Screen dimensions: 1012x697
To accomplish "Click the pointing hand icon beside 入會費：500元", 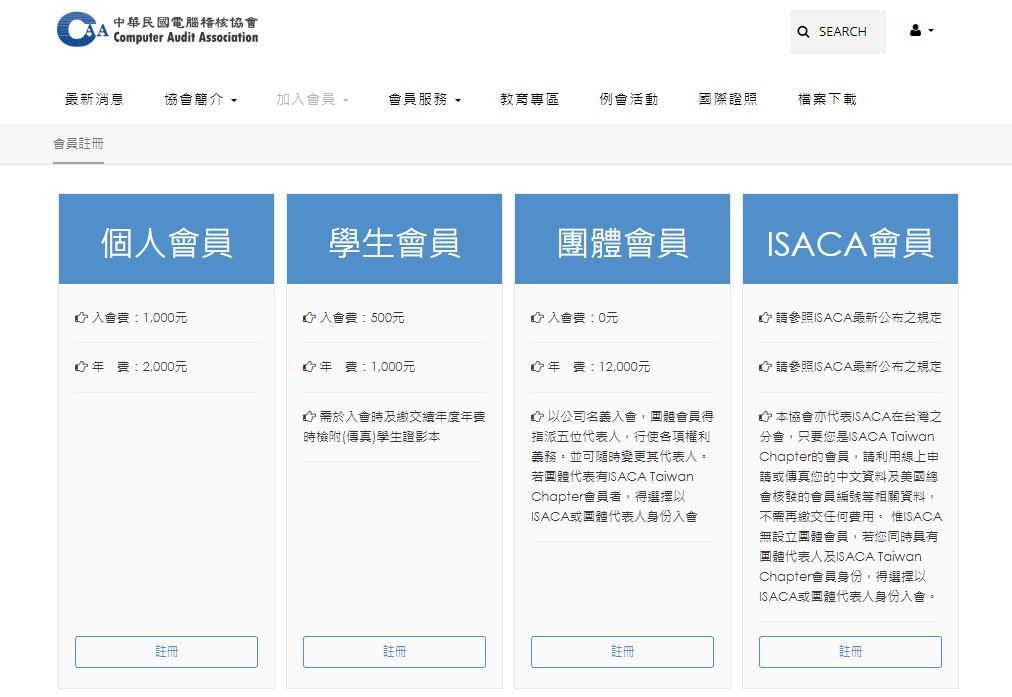I will point(309,318).
